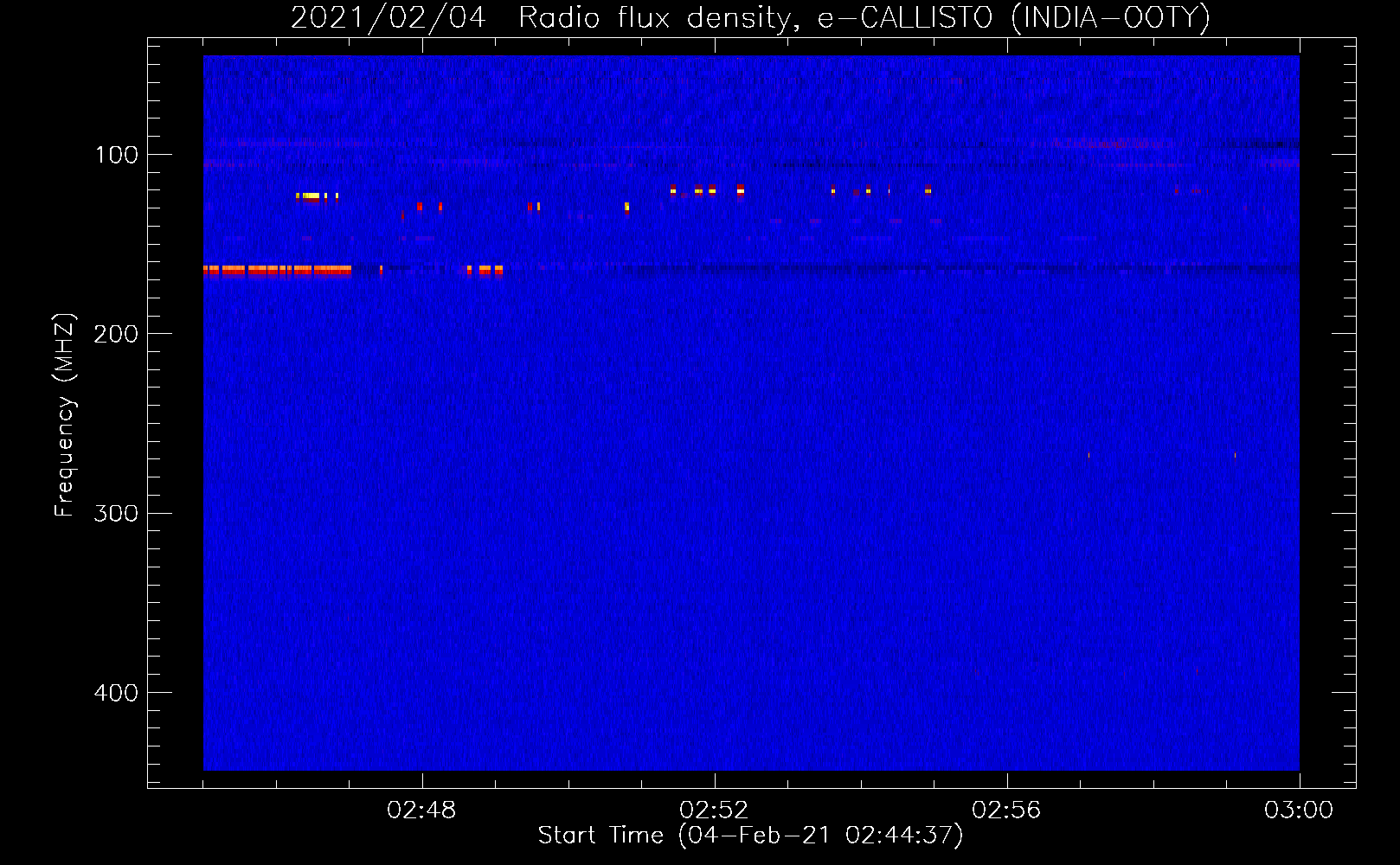Click the 'Frequency (MHZ)' axis label
Screen dimensions: 1400x865
64,415
